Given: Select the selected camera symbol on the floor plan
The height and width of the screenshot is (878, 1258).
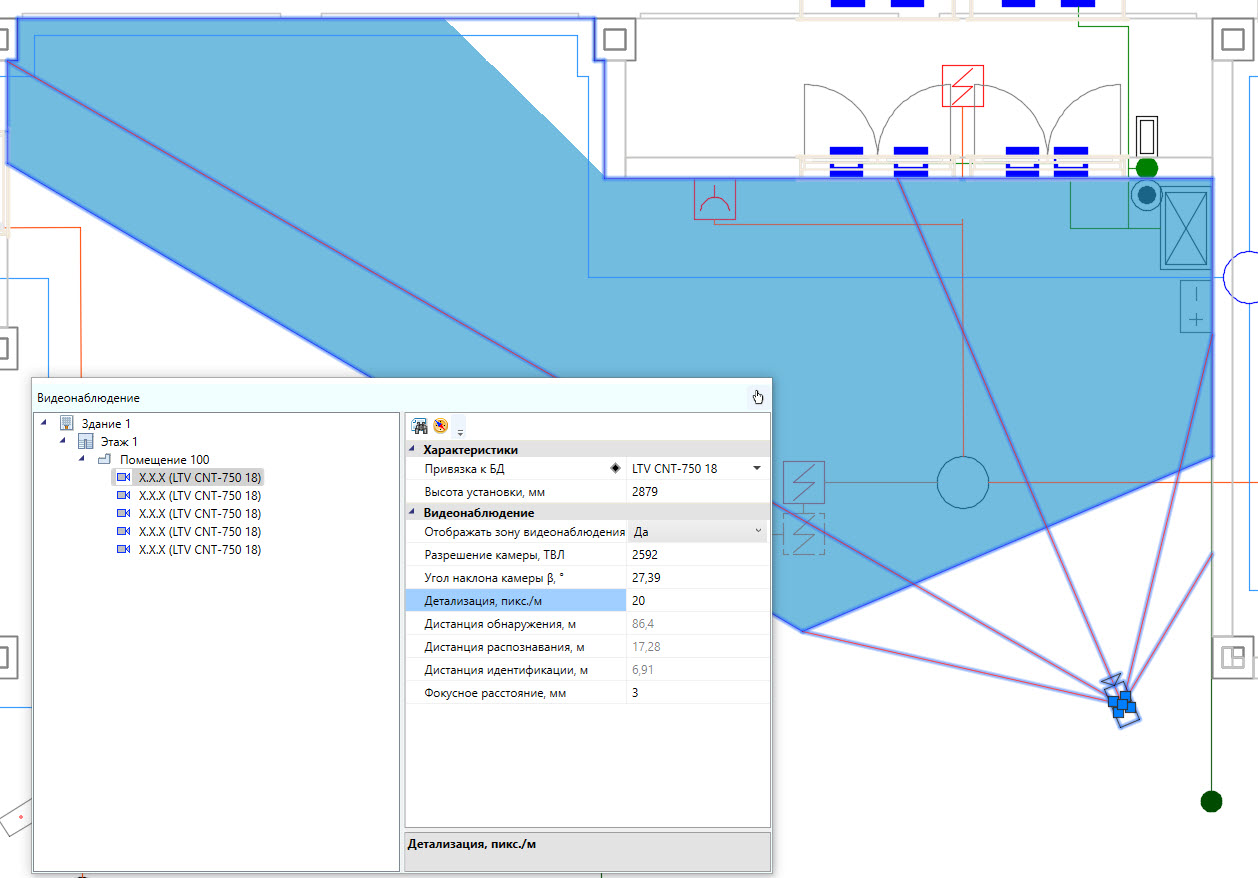Looking at the screenshot, I should (x=1123, y=704).
